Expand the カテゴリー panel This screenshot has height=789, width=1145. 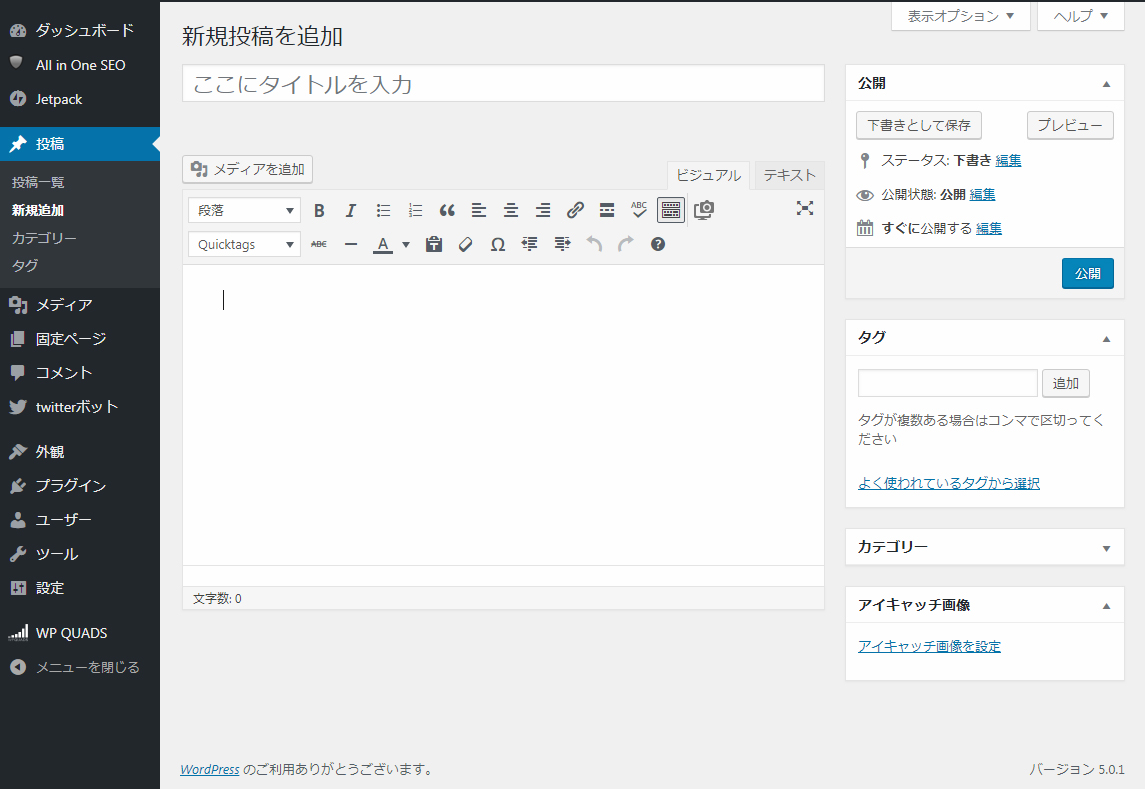click(x=1106, y=548)
